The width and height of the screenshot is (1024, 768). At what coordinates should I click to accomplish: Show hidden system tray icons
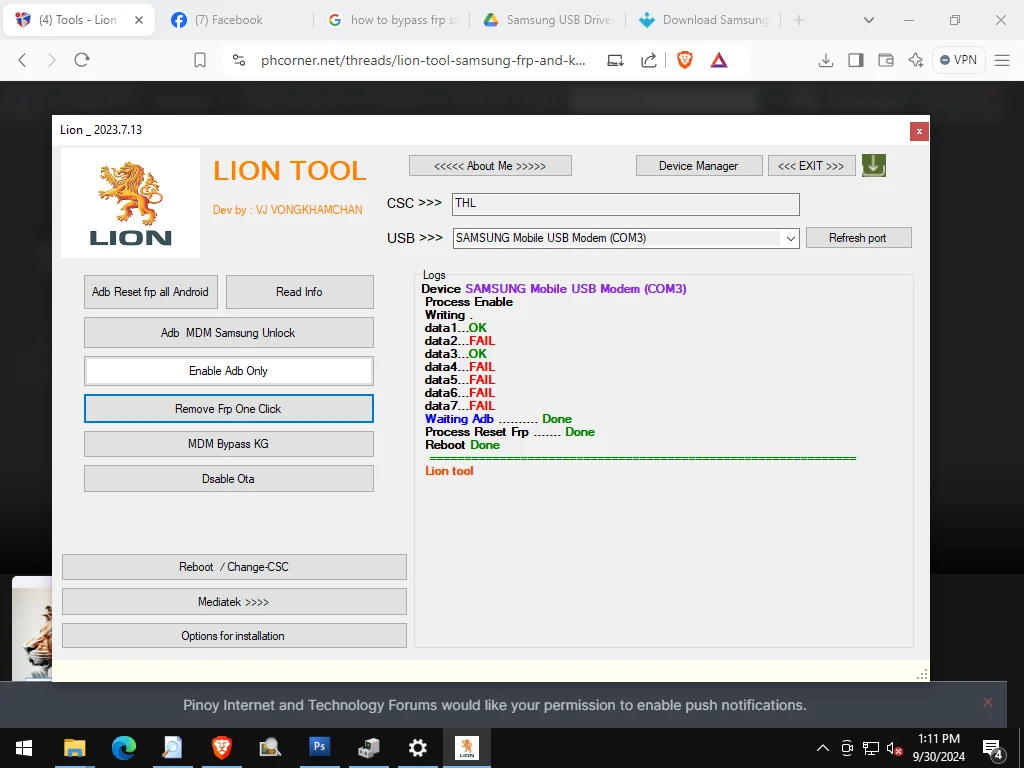coord(823,748)
